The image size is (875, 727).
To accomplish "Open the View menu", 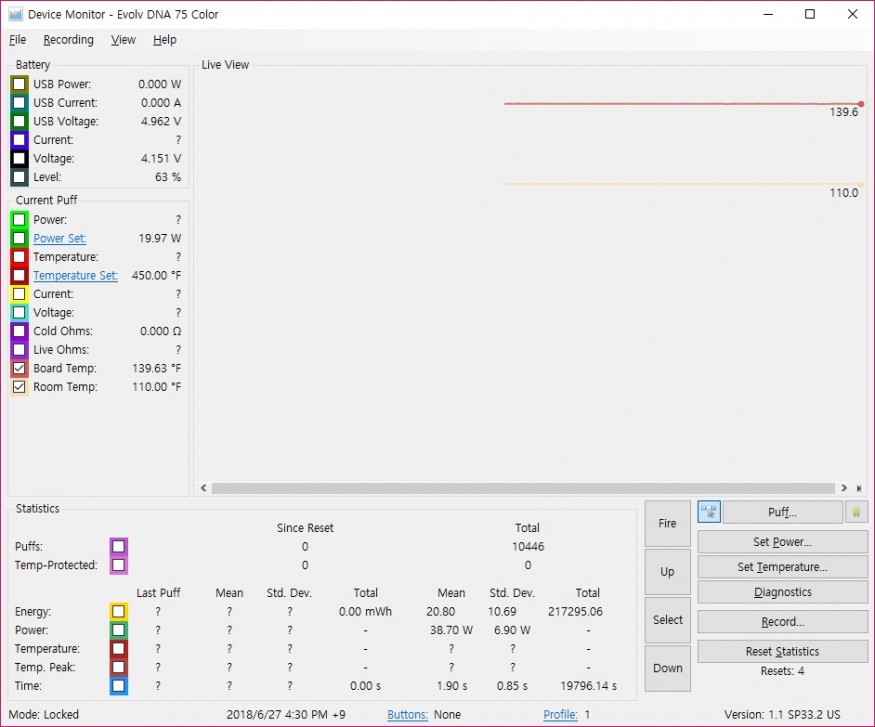I will 123,40.
